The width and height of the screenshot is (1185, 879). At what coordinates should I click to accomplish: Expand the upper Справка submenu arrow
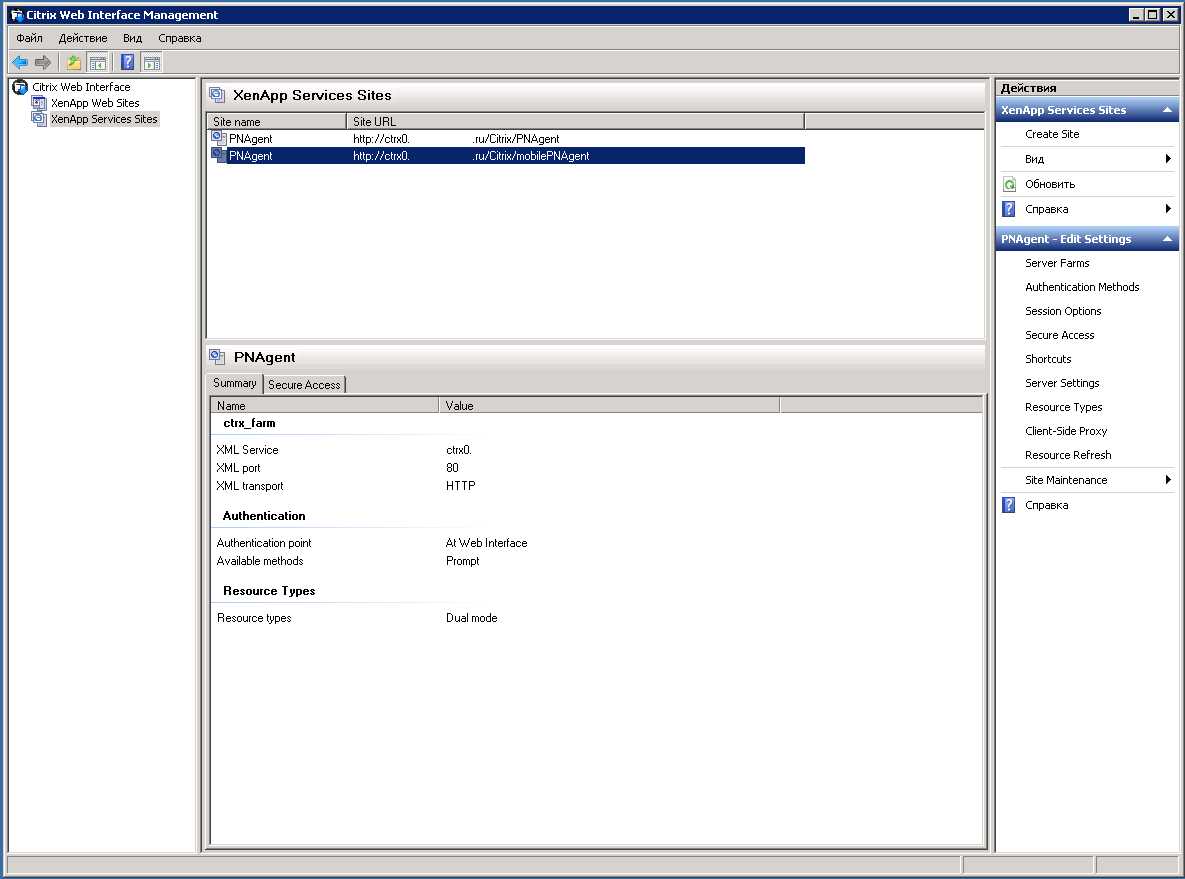1168,209
